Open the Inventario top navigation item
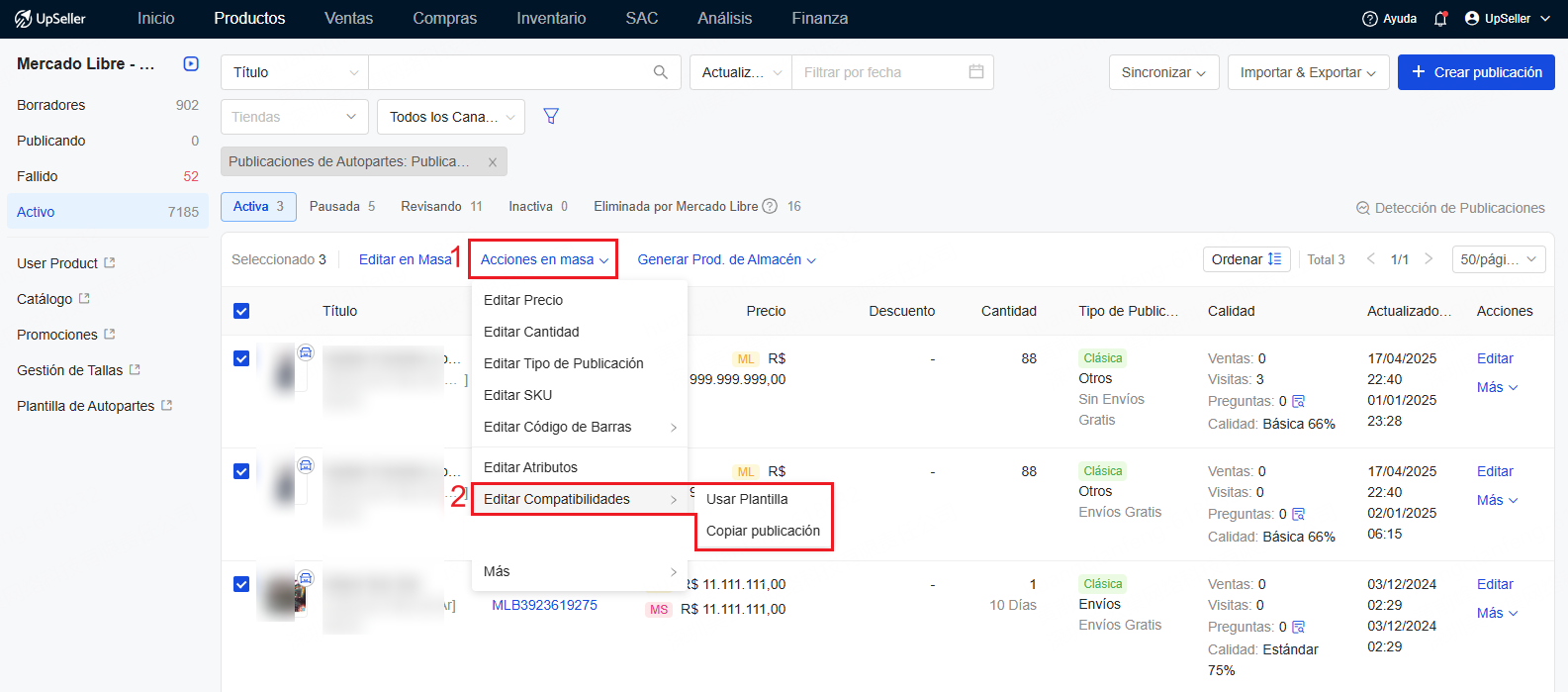This screenshot has width=1568, height=692. click(551, 19)
